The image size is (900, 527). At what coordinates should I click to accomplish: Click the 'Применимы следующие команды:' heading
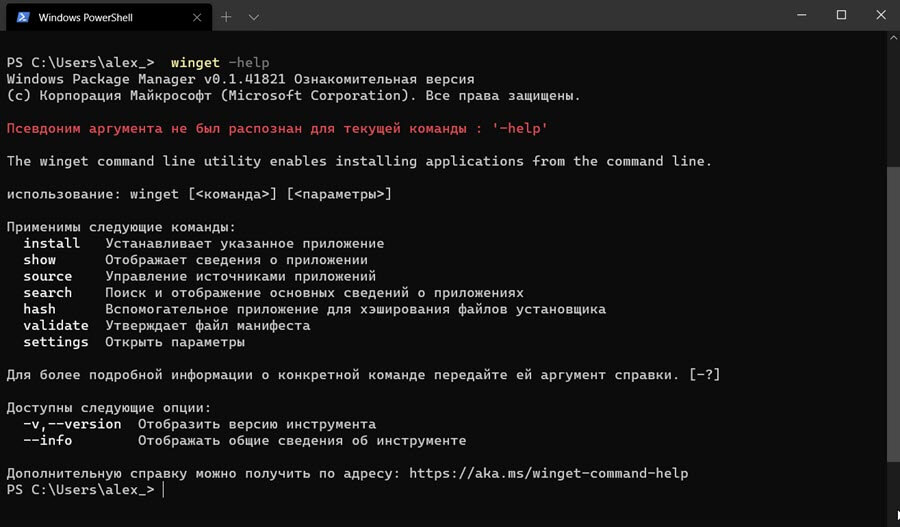[121, 227]
